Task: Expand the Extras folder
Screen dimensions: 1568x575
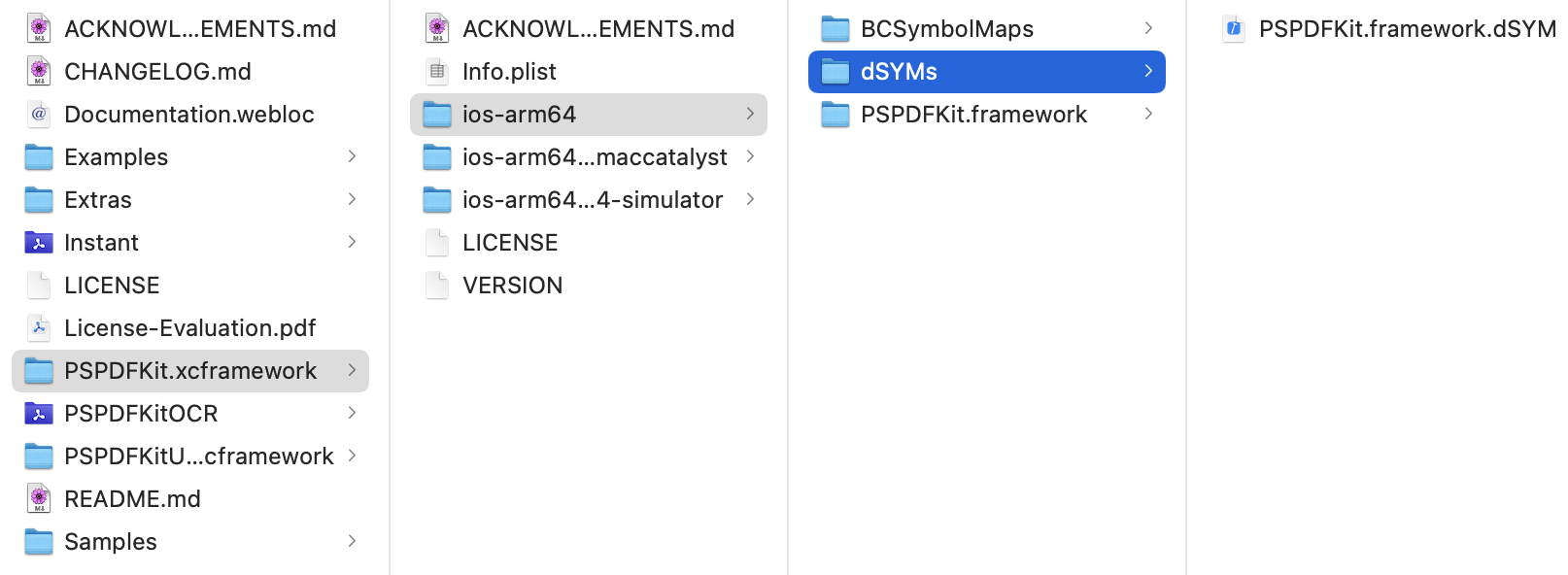Action: [x=352, y=199]
